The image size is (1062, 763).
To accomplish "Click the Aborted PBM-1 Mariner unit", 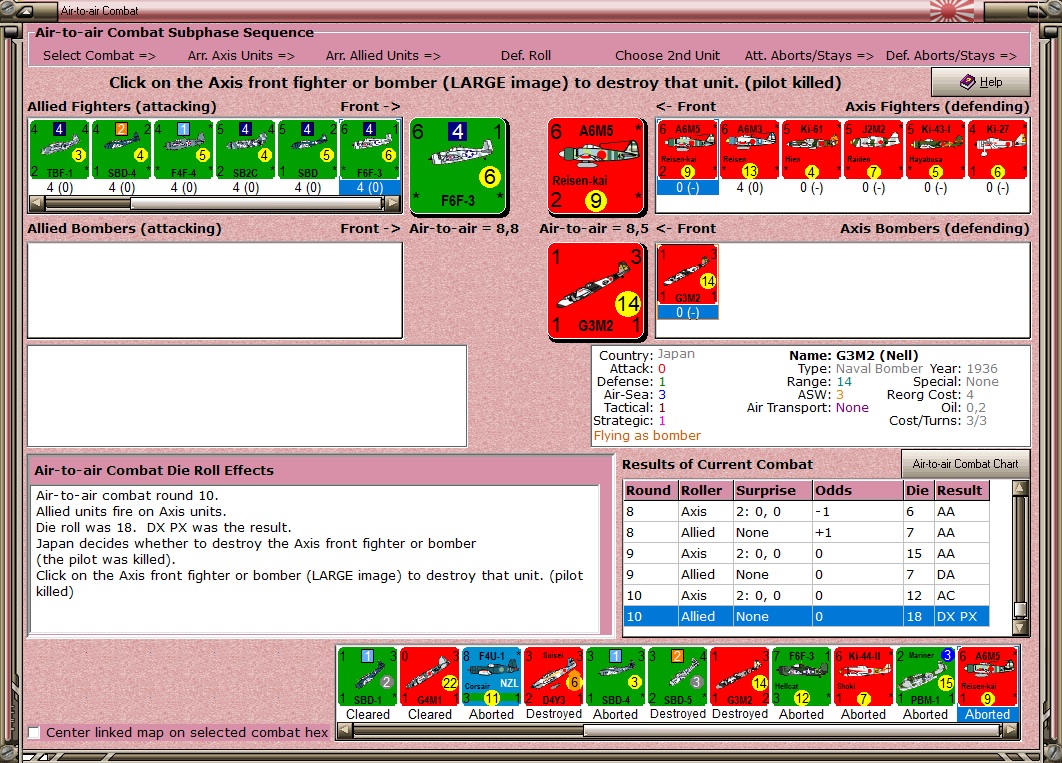I will [x=925, y=677].
